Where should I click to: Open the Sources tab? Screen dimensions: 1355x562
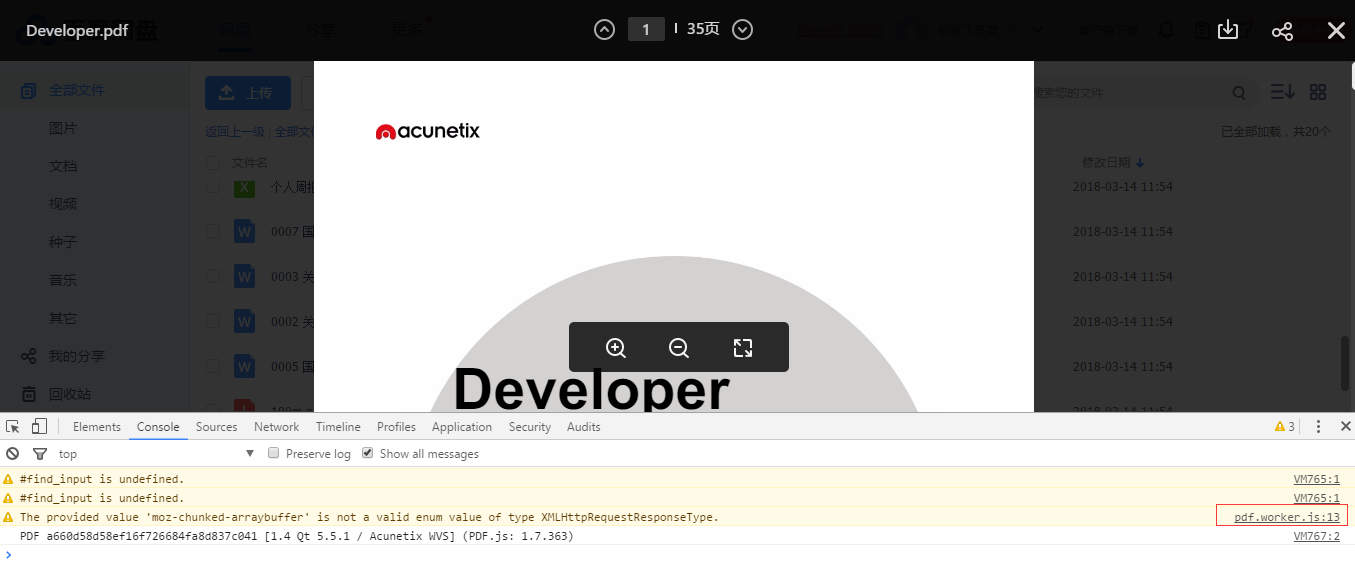(x=217, y=427)
